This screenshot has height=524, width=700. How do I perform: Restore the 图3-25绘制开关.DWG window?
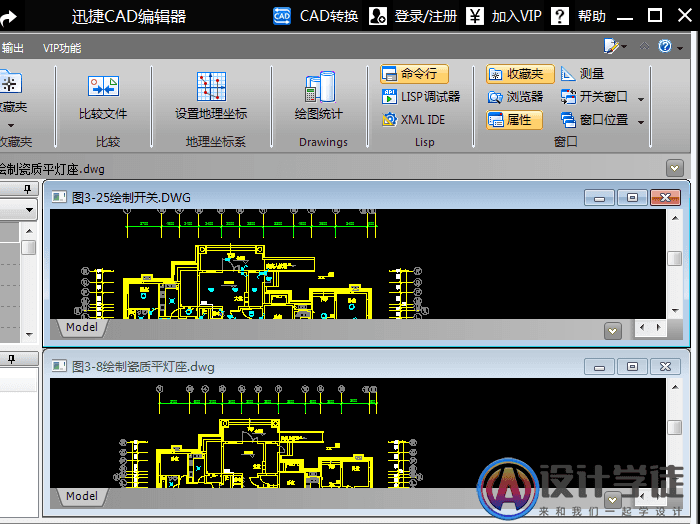(632, 197)
